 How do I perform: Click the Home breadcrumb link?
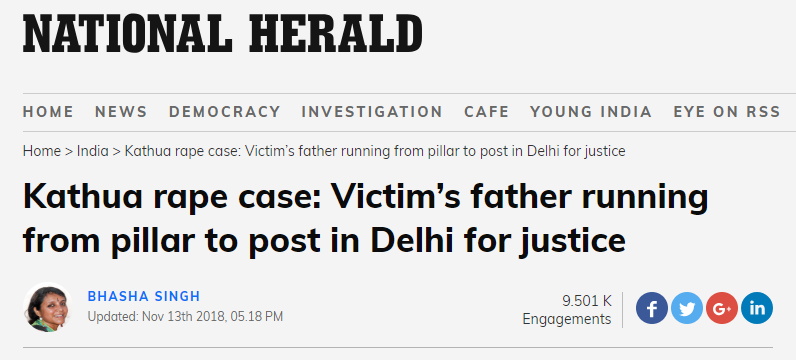[42, 151]
